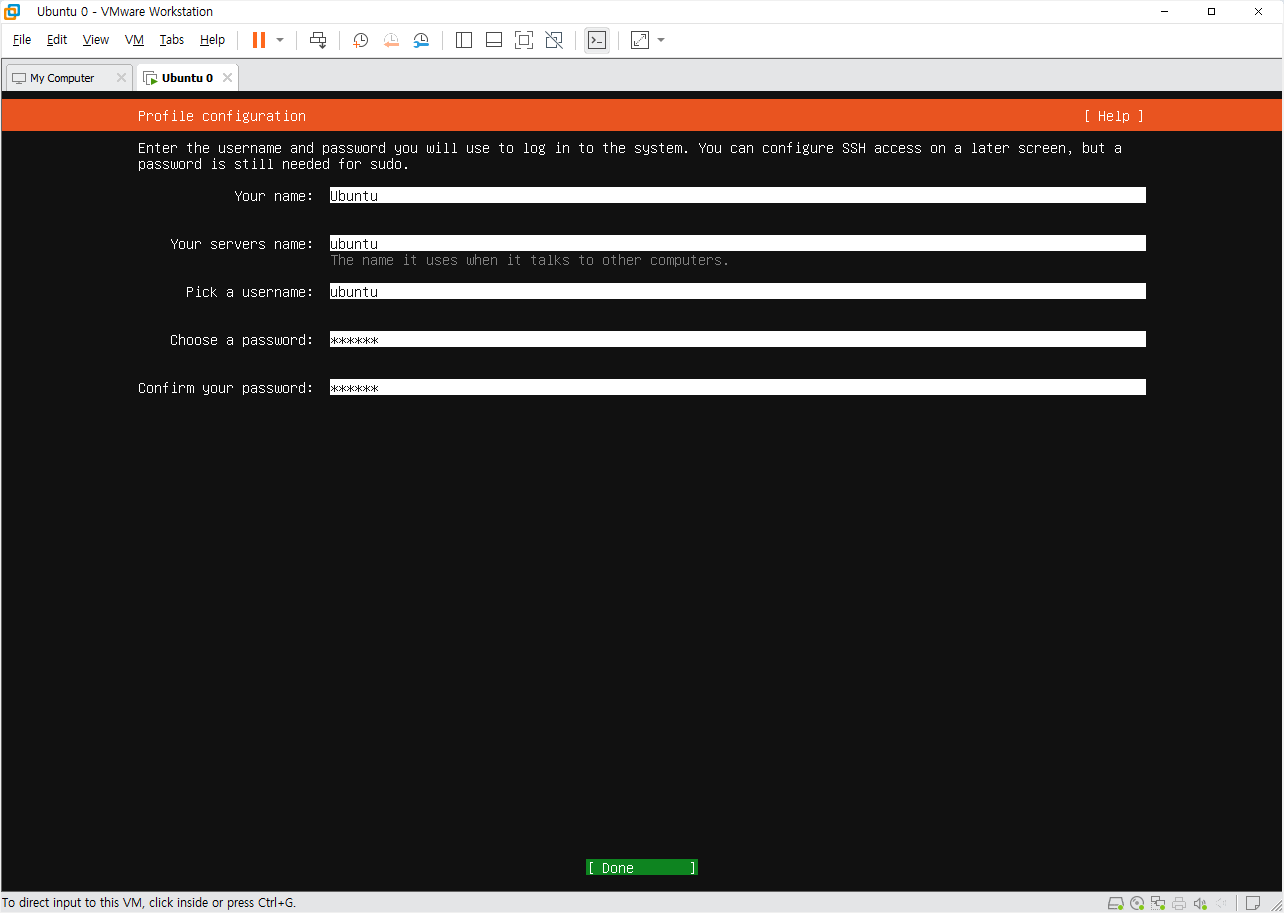Open the View menu
Screen dimensions: 1284x913
(96, 40)
